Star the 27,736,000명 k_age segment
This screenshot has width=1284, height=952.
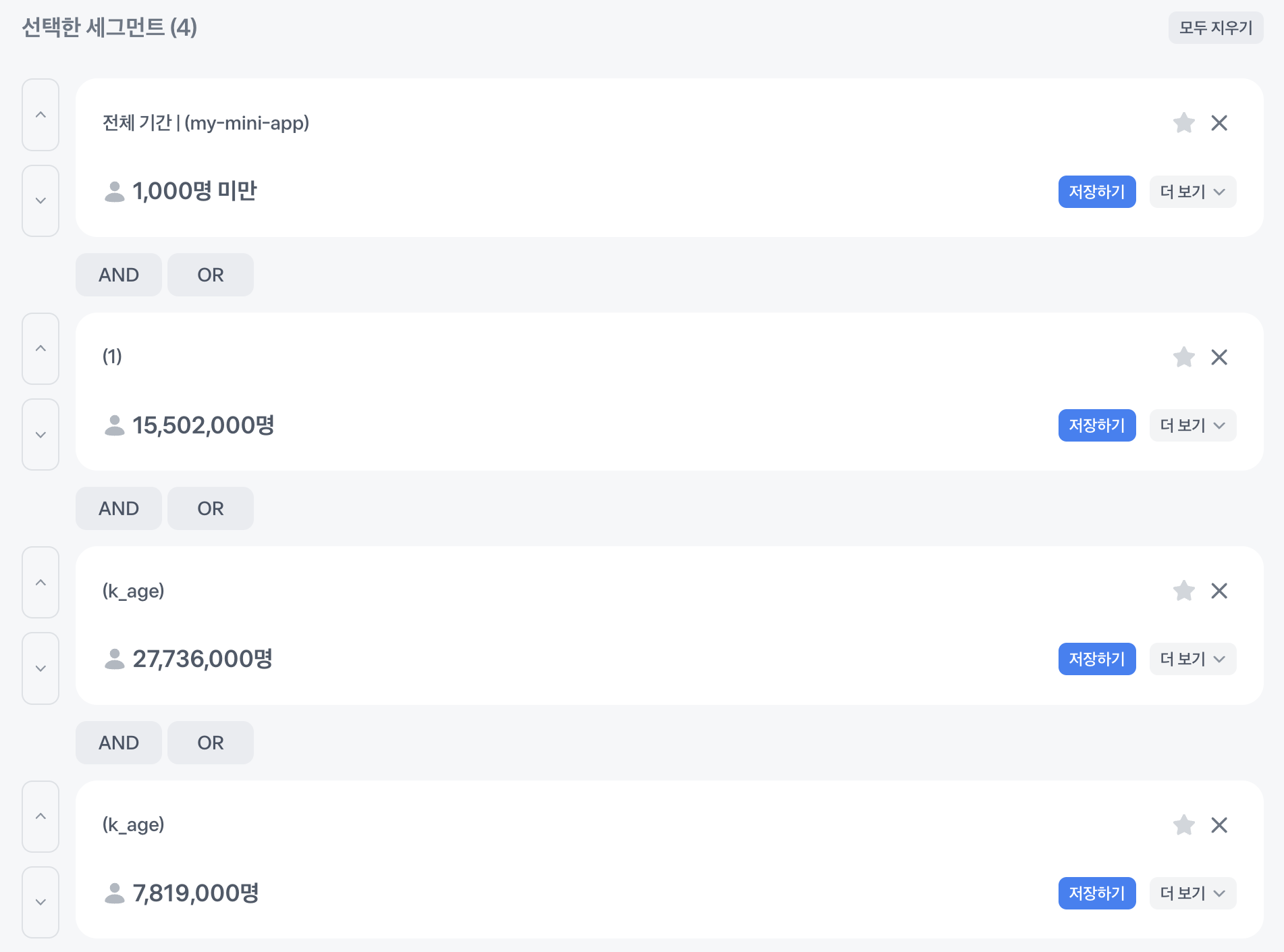1183,591
